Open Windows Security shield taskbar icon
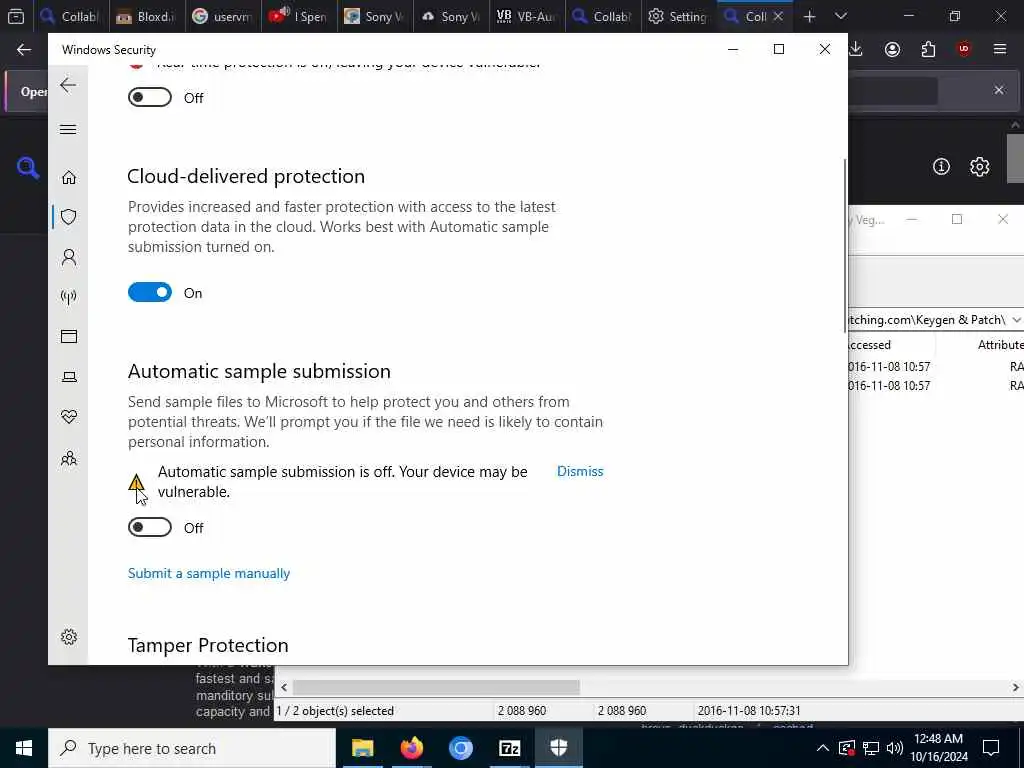The image size is (1024, 768). 558,748
